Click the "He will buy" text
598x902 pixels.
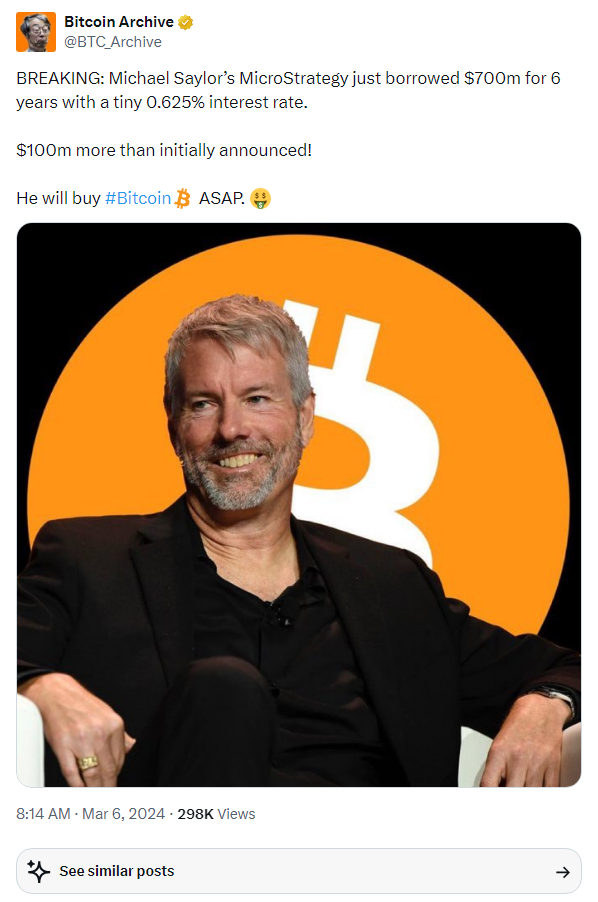[x=58, y=198]
